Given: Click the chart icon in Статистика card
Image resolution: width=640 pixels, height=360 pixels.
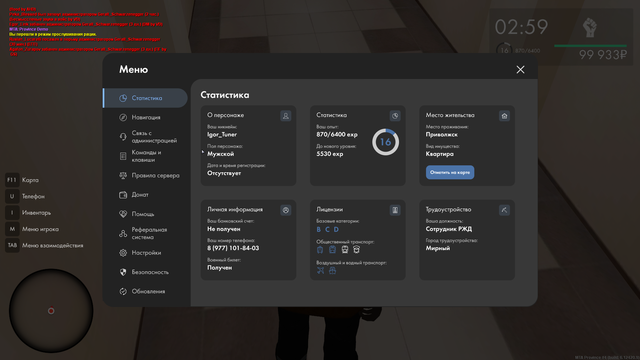Looking at the screenshot, I should click(x=395, y=116).
